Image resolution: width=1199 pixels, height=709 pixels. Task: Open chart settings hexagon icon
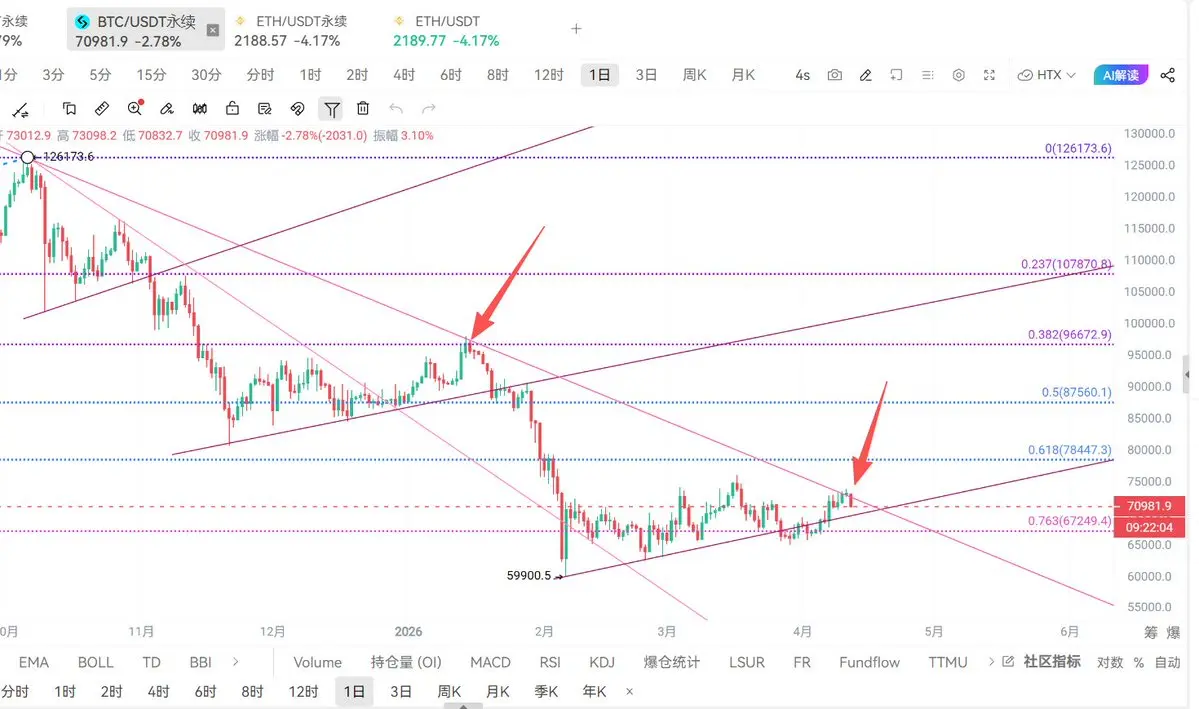coord(958,75)
